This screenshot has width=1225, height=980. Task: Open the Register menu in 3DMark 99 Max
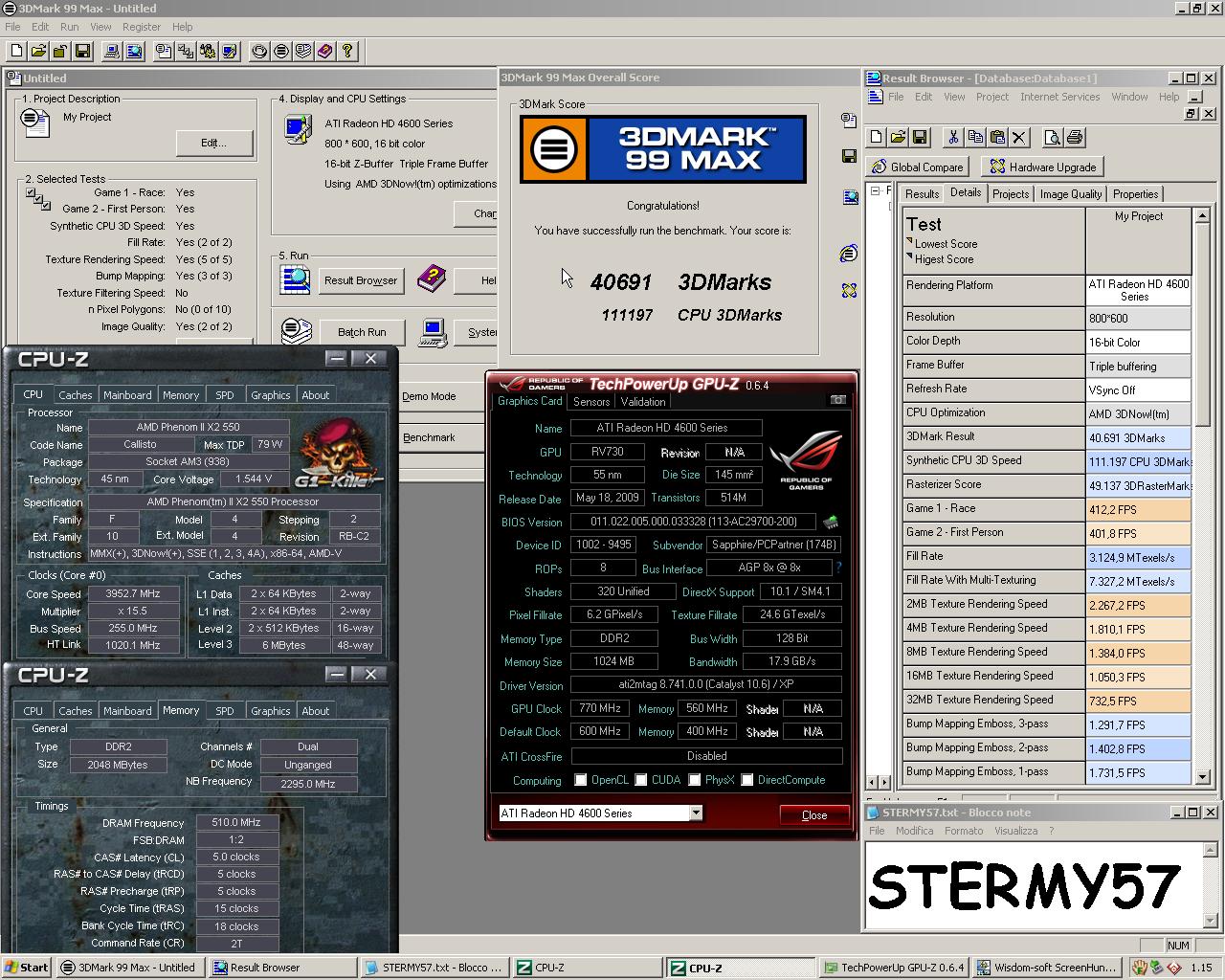[x=142, y=27]
